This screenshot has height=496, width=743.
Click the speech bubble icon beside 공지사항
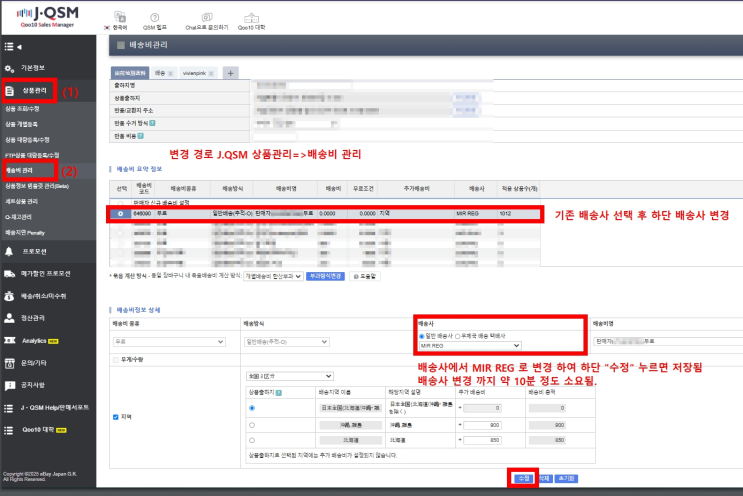click(x=9, y=386)
